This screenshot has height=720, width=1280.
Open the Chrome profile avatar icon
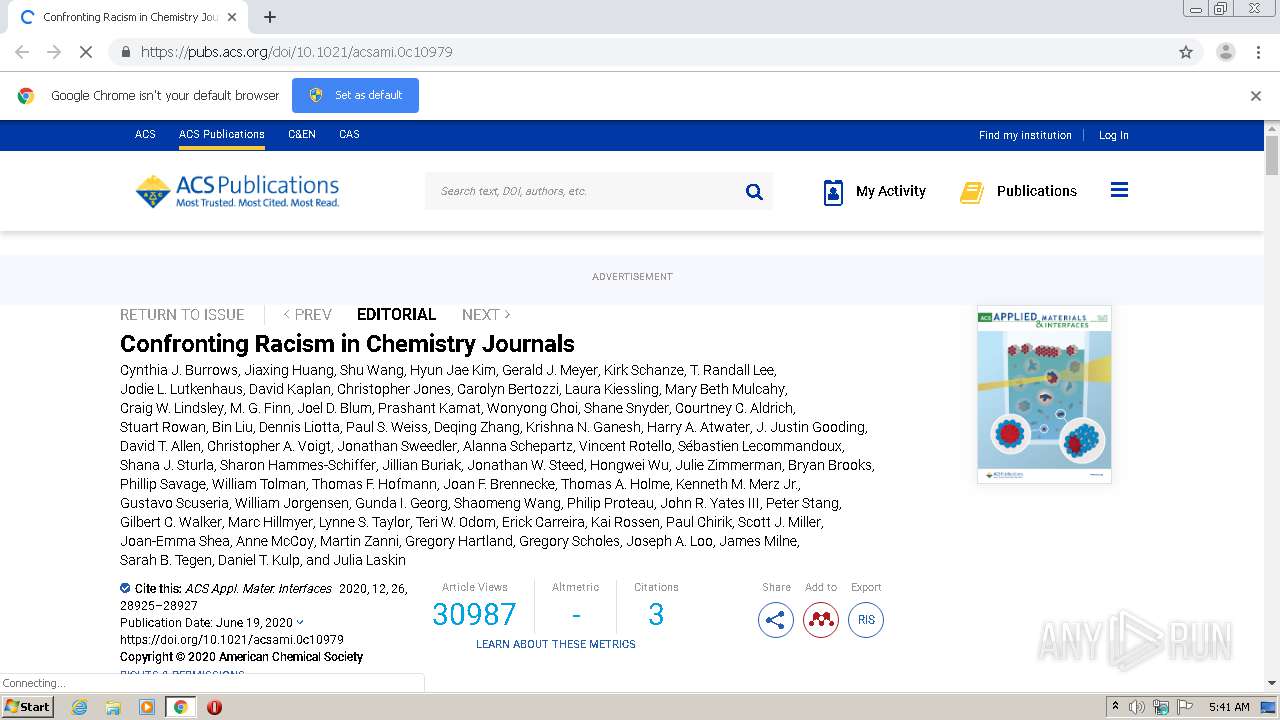pos(1225,52)
